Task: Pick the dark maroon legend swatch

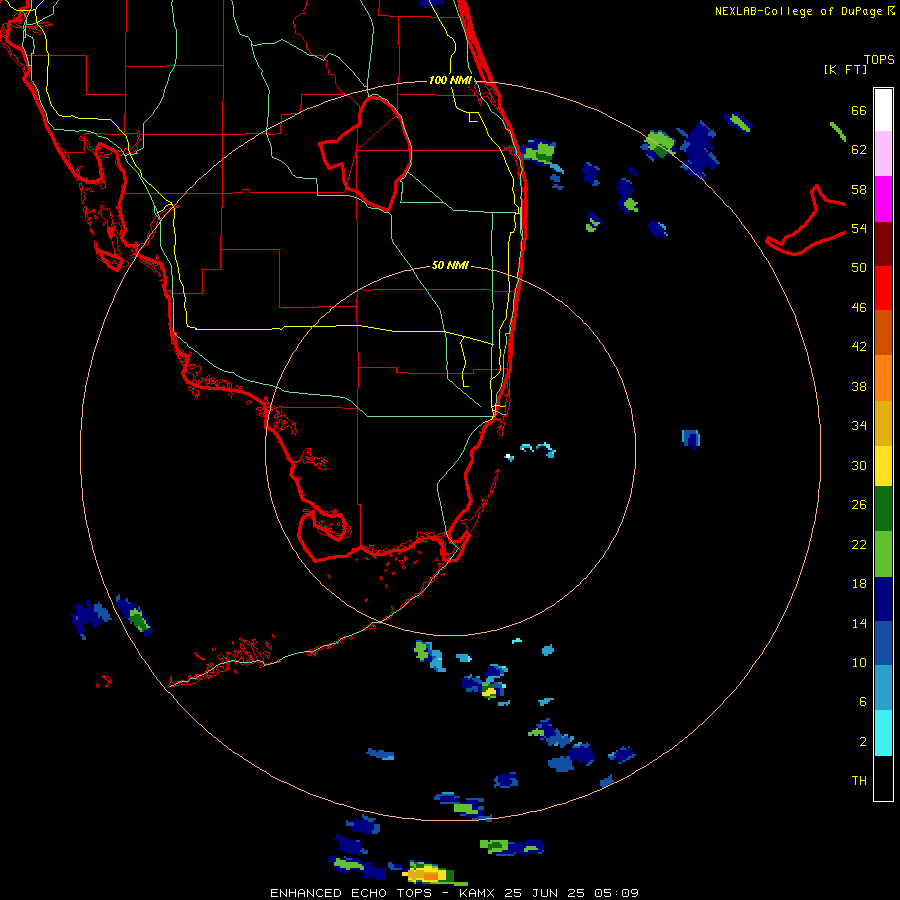Action: [x=883, y=243]
